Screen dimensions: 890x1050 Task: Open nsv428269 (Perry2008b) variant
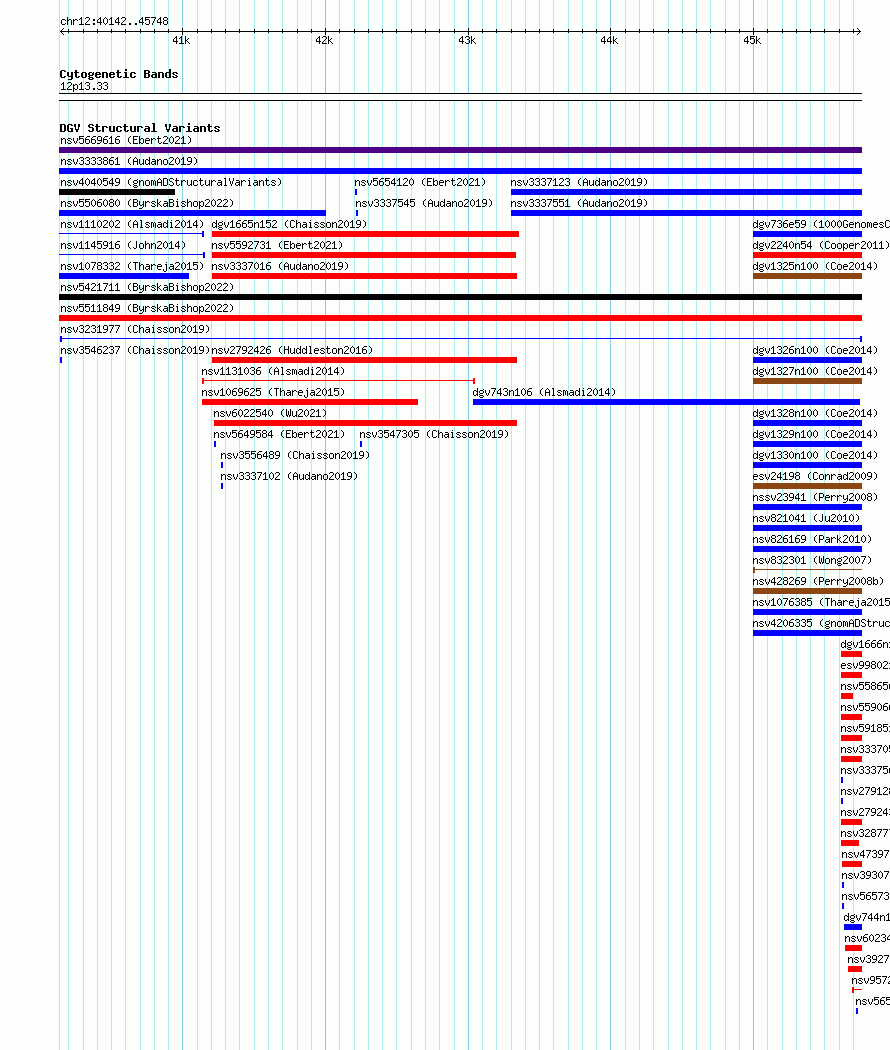tap(818, 581)
